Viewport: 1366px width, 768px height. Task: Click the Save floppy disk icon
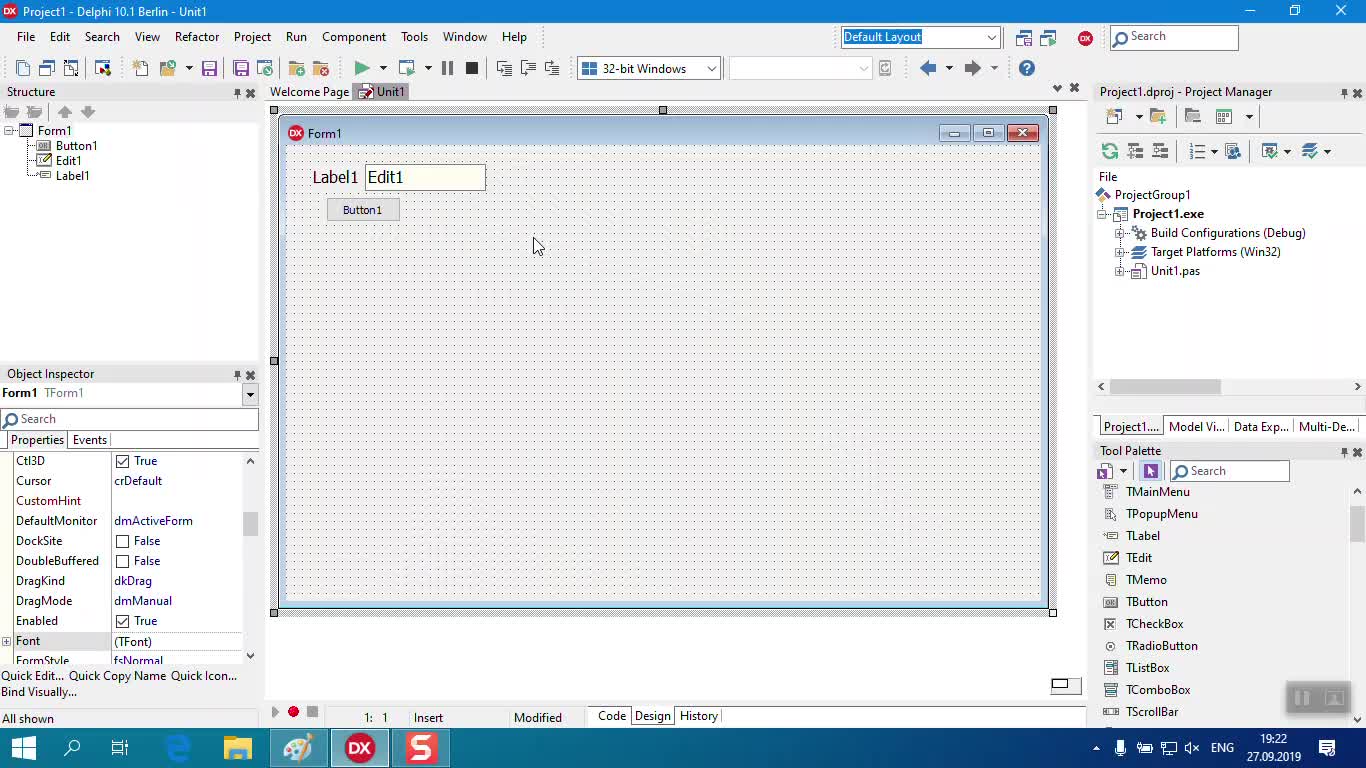[209, 68]
